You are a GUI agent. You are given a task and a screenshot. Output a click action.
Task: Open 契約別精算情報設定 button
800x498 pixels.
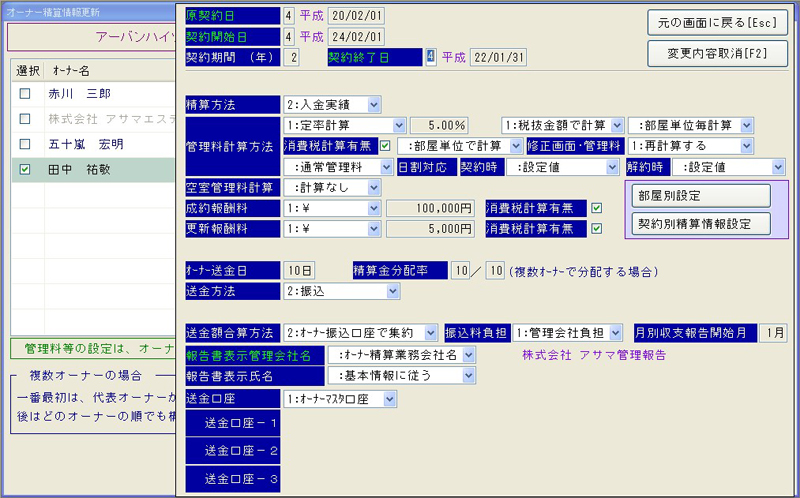point(700,223)
